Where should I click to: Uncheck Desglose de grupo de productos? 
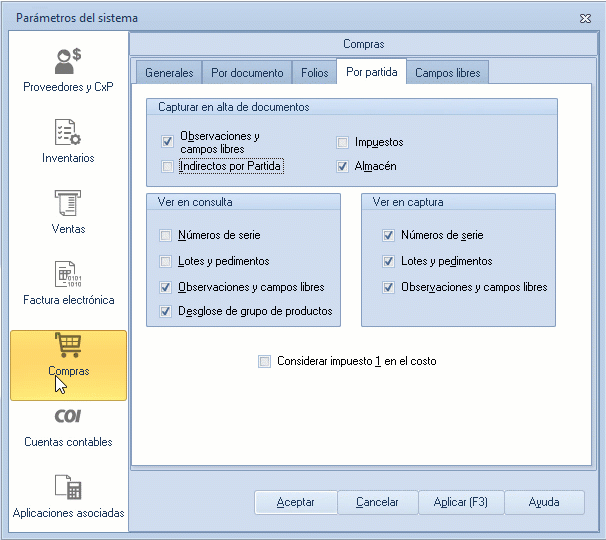tap(166, 312)
